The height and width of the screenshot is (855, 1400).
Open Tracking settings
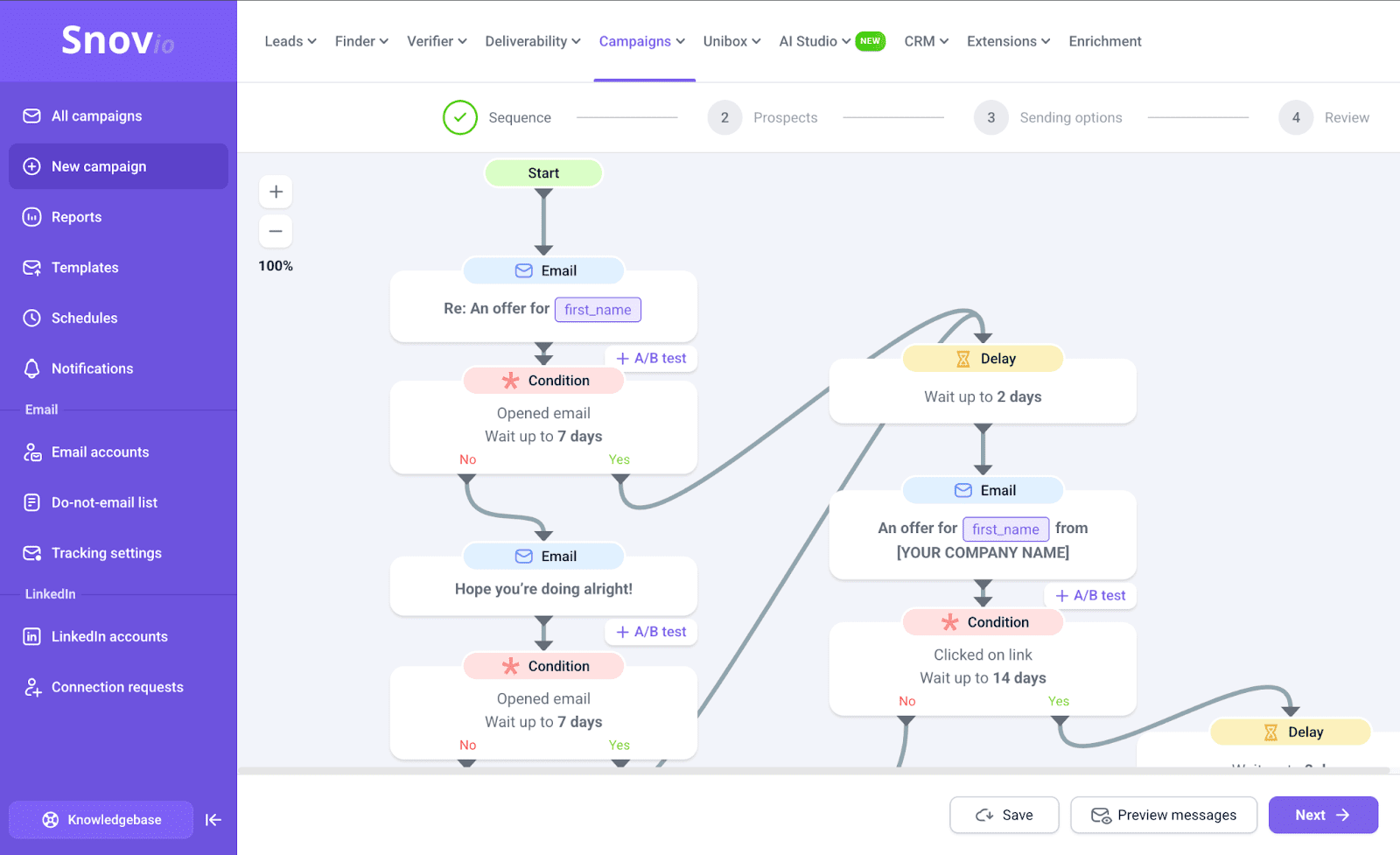107,552
